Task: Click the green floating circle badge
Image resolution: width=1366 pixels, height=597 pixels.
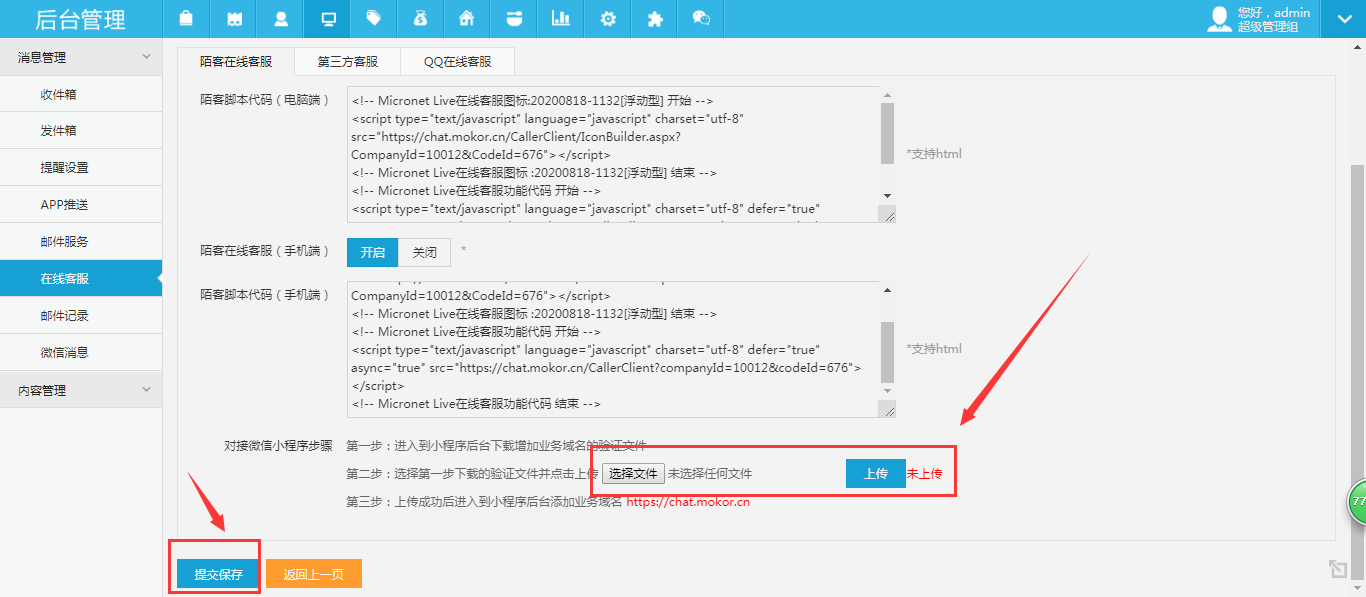Action: (x=1357, y=500)
